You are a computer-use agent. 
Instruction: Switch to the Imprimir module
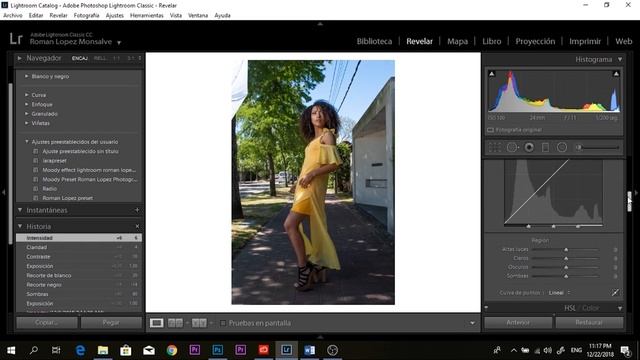[x=585, y=41]
